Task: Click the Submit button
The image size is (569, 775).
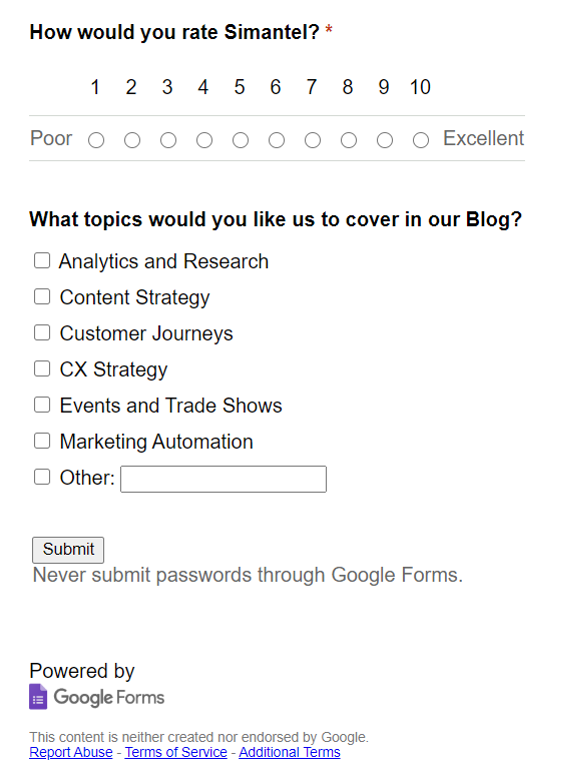Action: tap(68, 550)
